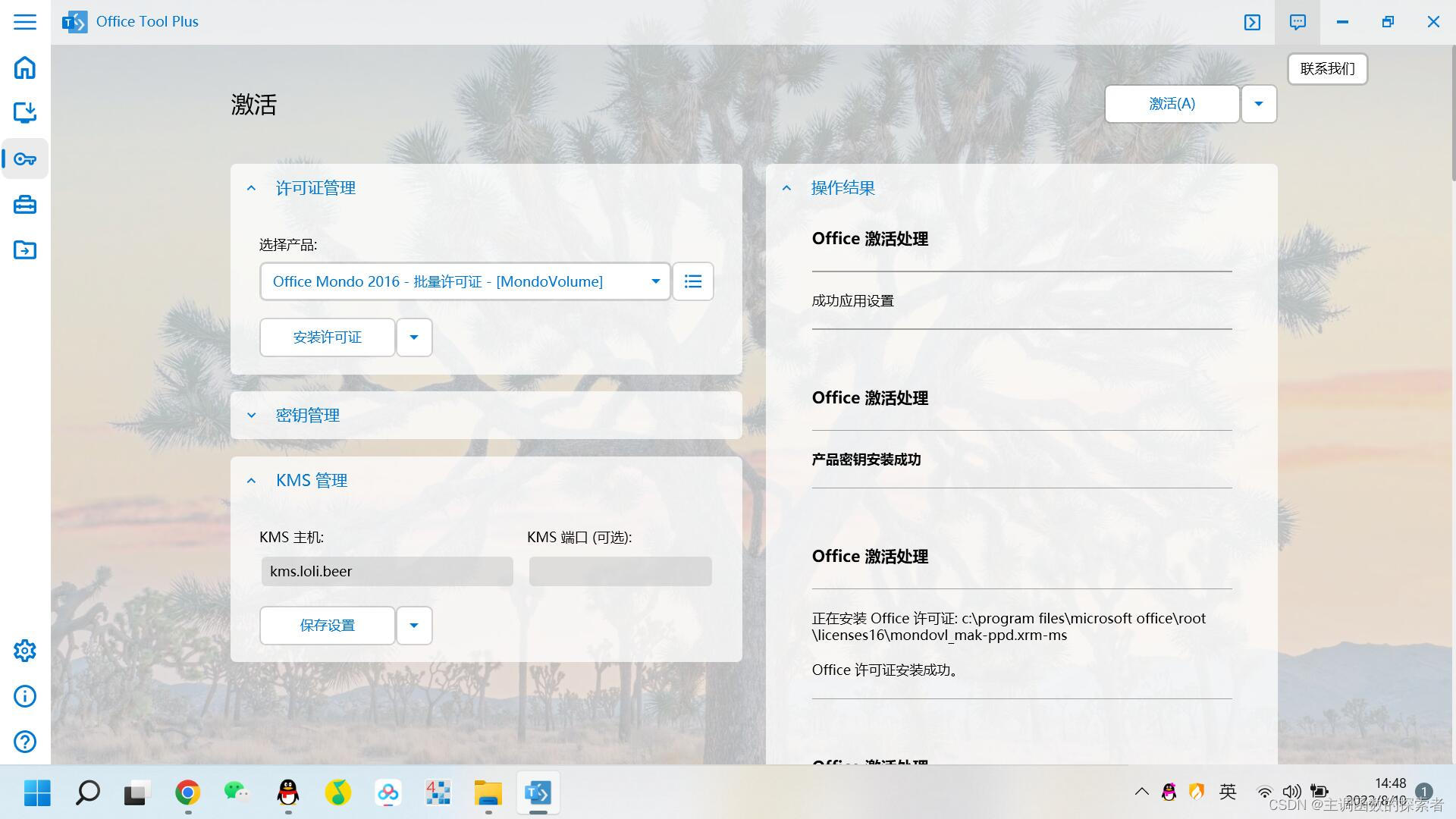The image size is (1456, 819).
Task: Open Settings gear in sidebar
Action: [25, 651]
